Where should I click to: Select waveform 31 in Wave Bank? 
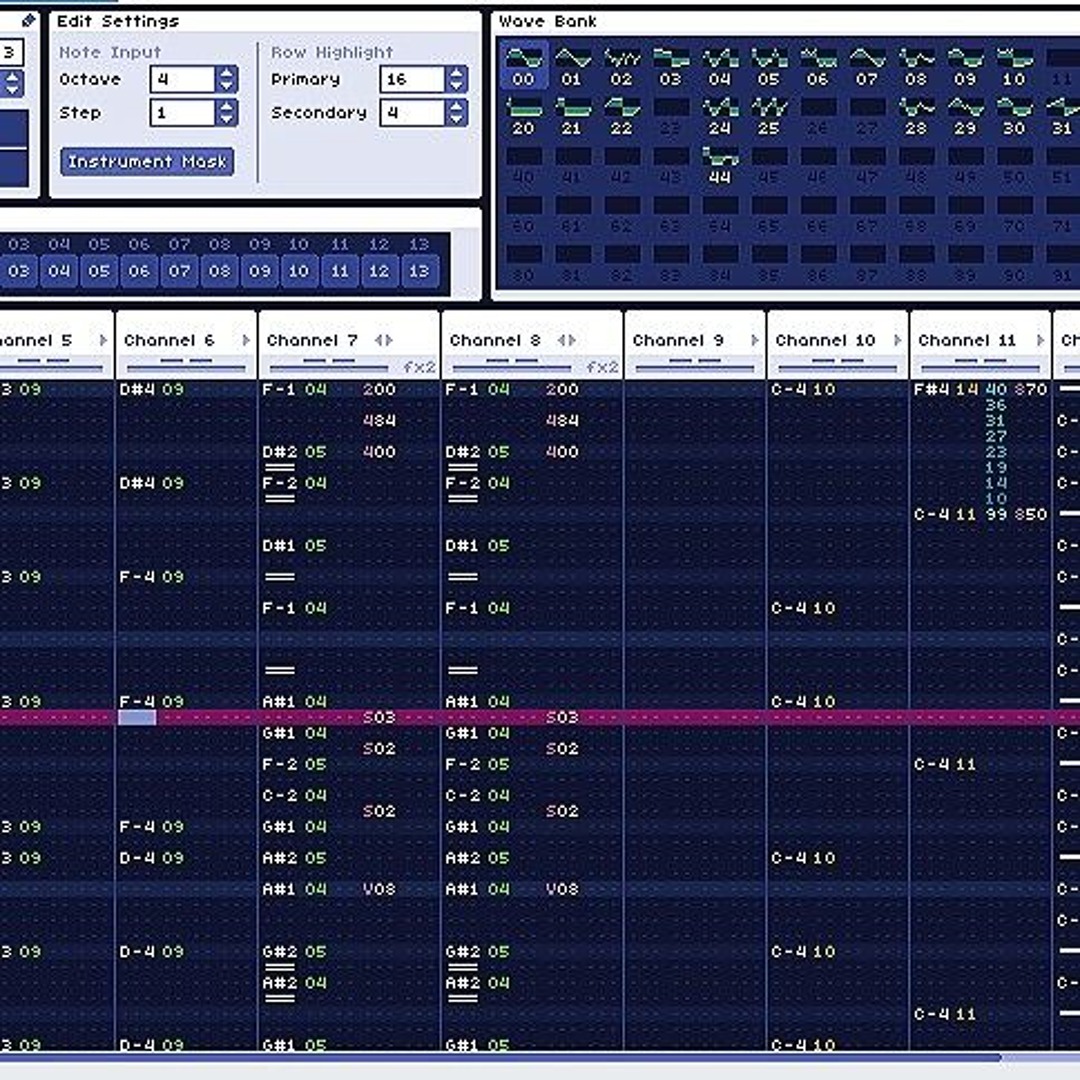click(1062, 114)
